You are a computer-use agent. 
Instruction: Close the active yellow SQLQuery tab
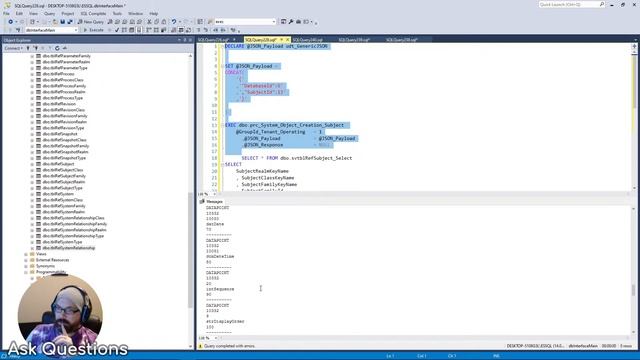(287, 40)
